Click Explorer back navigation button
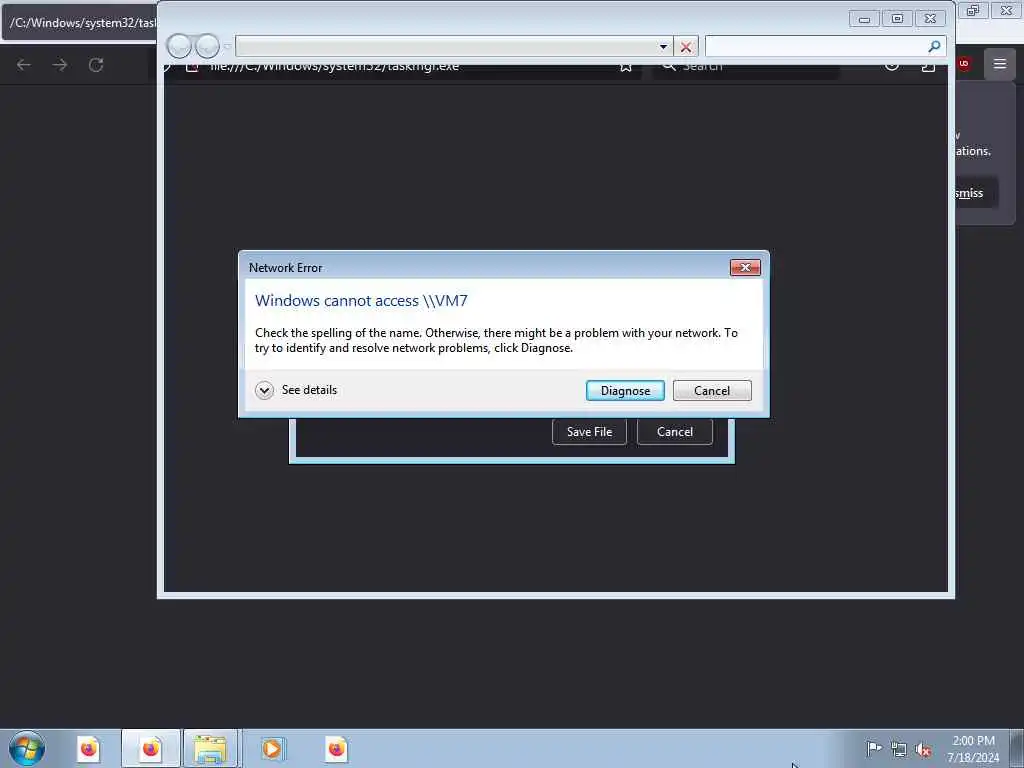This screenshot has width=1024, height=768. (x=179, y=46)
